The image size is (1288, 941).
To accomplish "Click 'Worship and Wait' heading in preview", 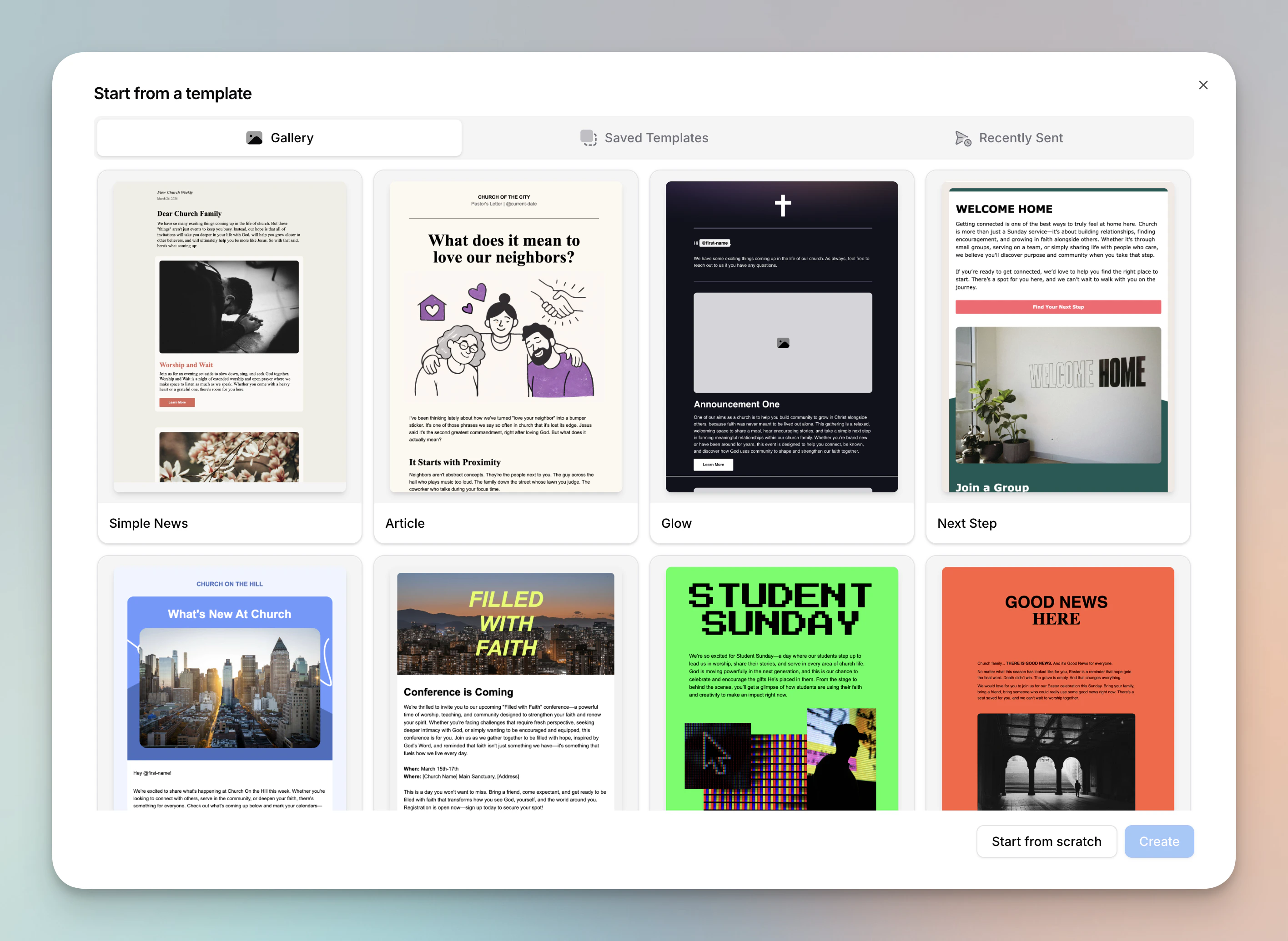I will (186, 365).
